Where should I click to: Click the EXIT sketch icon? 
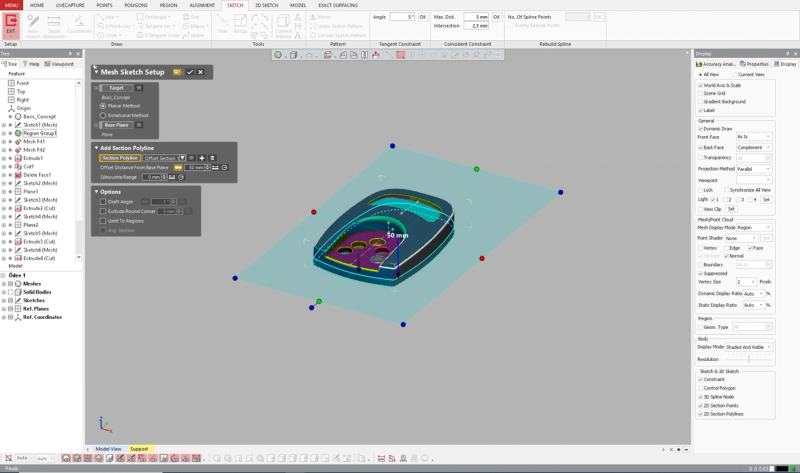(11, 26)
